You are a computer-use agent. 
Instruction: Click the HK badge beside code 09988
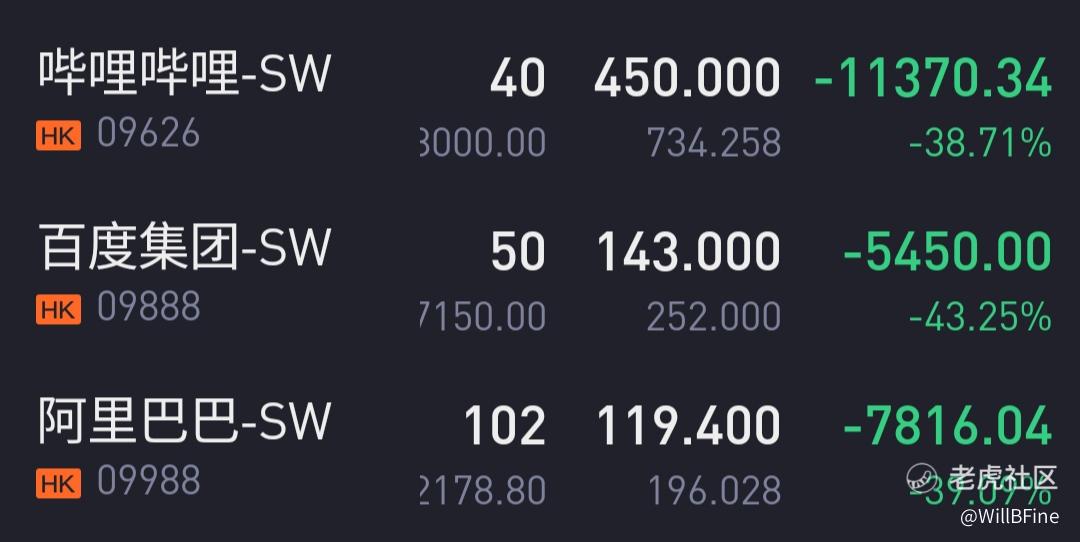[x=58, y=483]
